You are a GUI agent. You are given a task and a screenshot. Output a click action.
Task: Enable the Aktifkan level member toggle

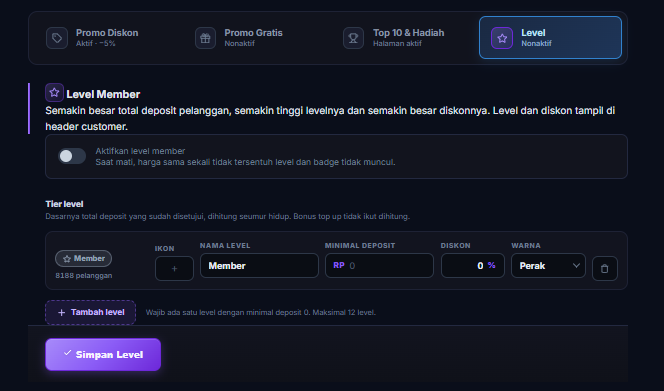72,156
